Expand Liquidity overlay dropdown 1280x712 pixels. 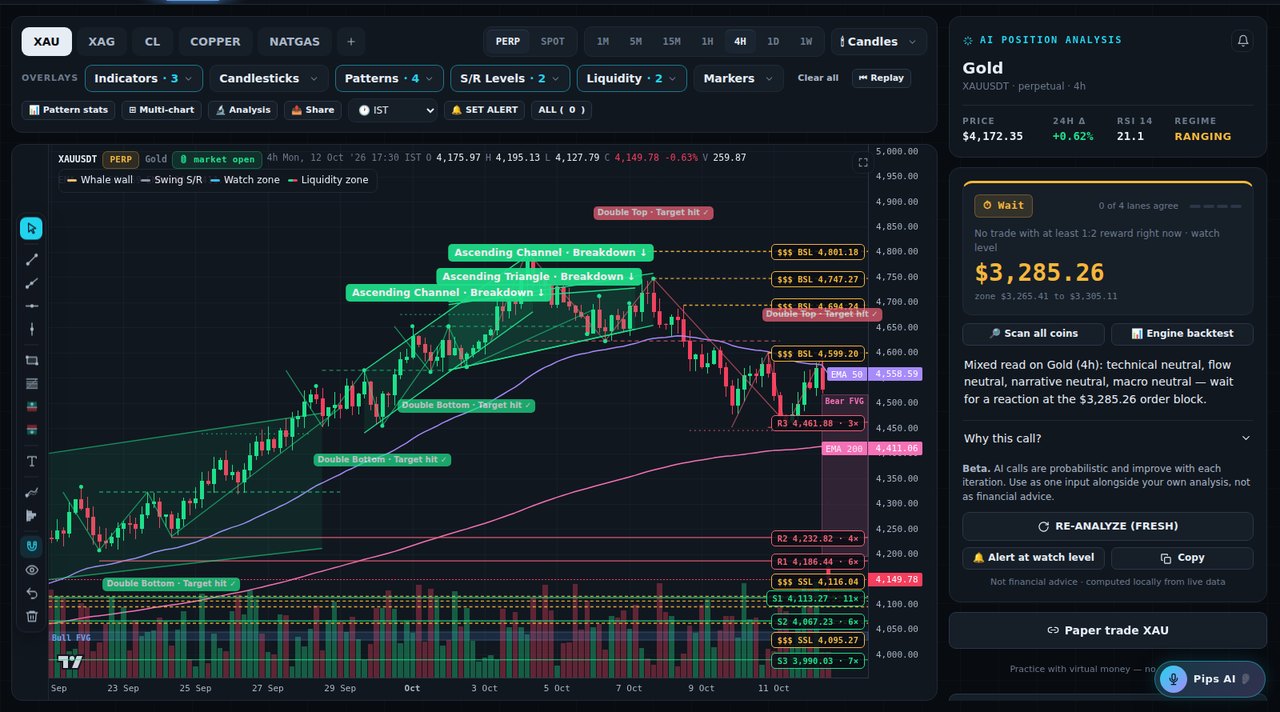coord(632,78)
